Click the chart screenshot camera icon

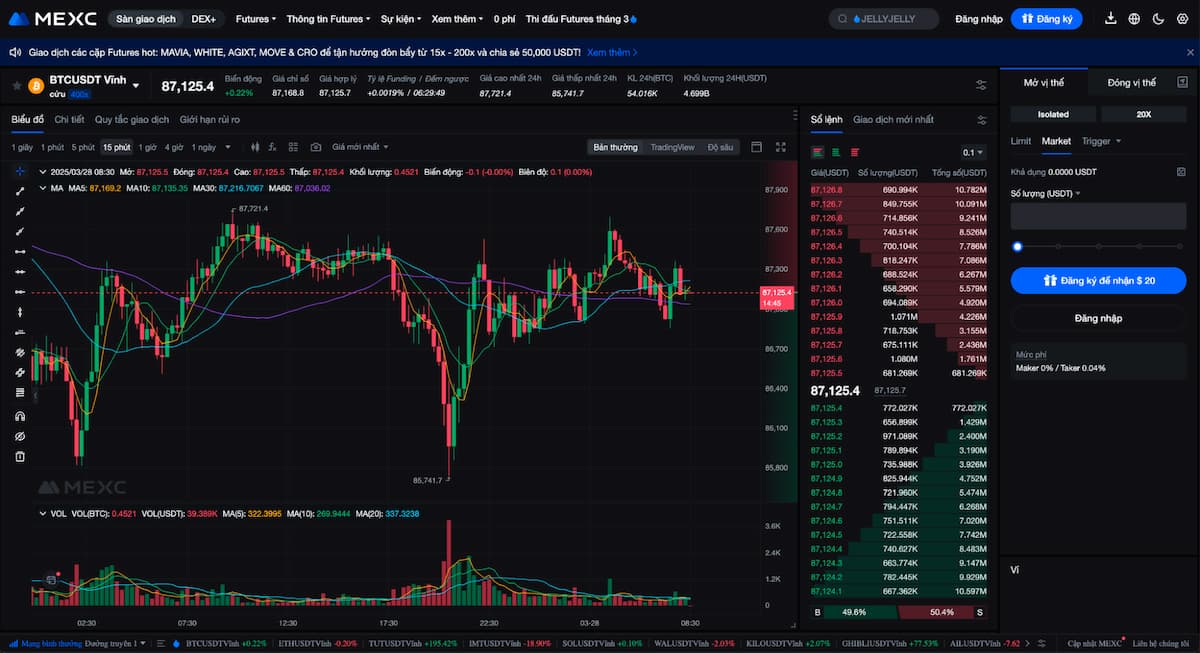point(316,147)
